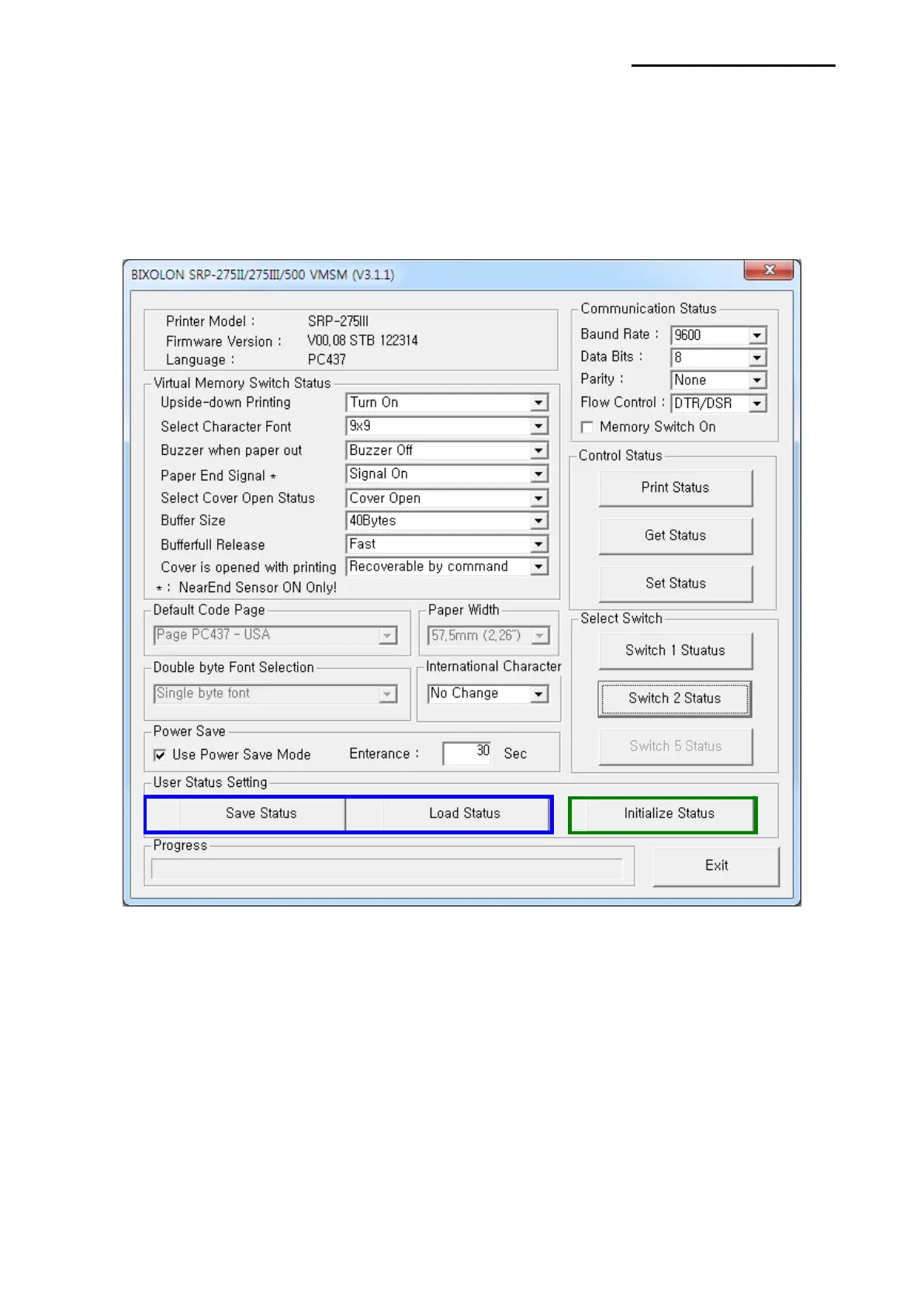
Task: Click the Print Status button
Action: click(x=675, y=488)
